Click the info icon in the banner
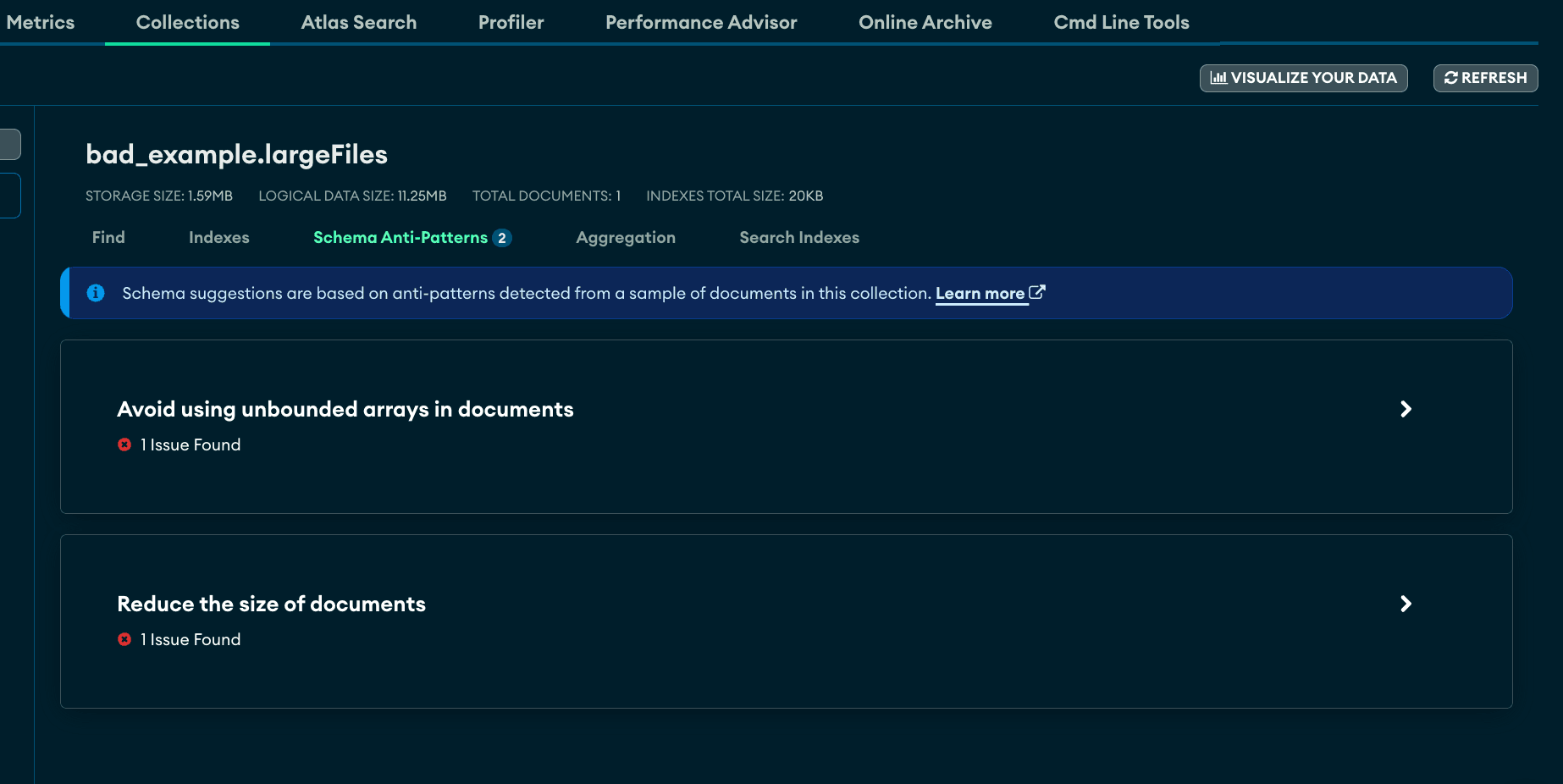 pos(96,293)
